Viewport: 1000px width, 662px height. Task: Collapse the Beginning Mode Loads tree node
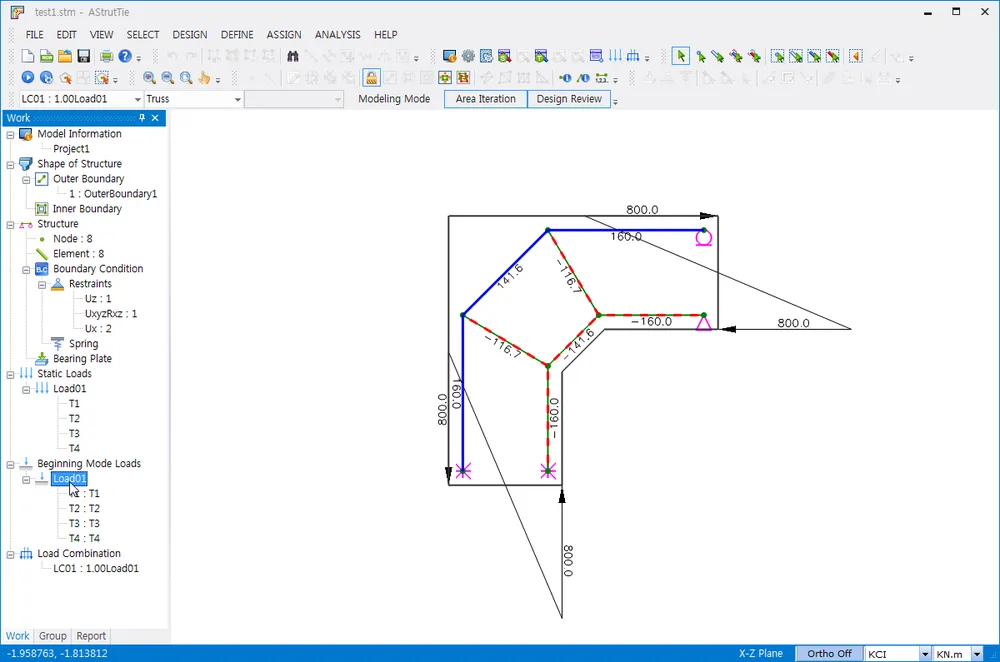[x=10, y=464]
